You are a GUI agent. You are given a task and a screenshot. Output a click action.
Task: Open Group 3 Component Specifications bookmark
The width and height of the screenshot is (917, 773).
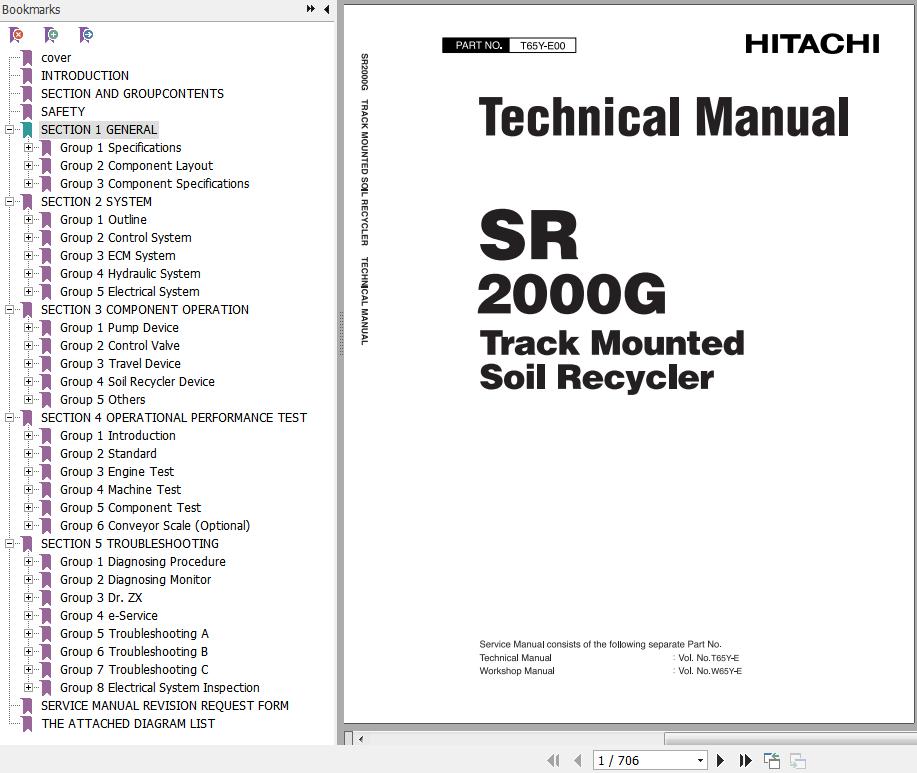click(x=154, y=184)
